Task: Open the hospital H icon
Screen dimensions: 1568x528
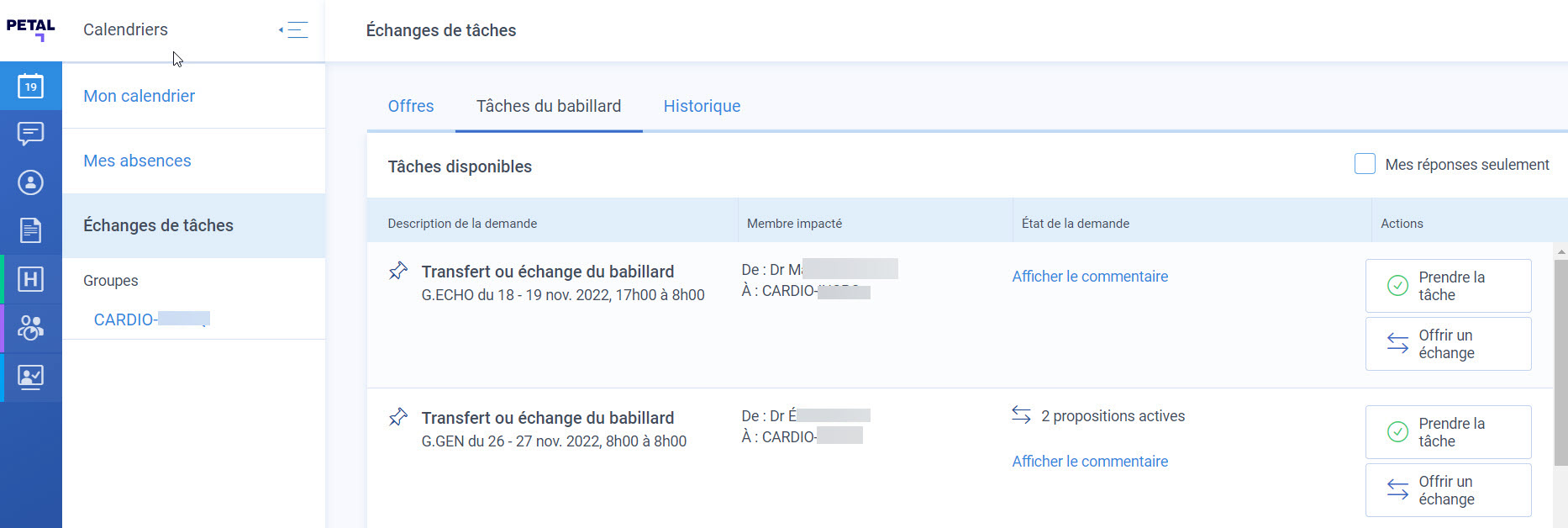Action: (x=31, y=279)
